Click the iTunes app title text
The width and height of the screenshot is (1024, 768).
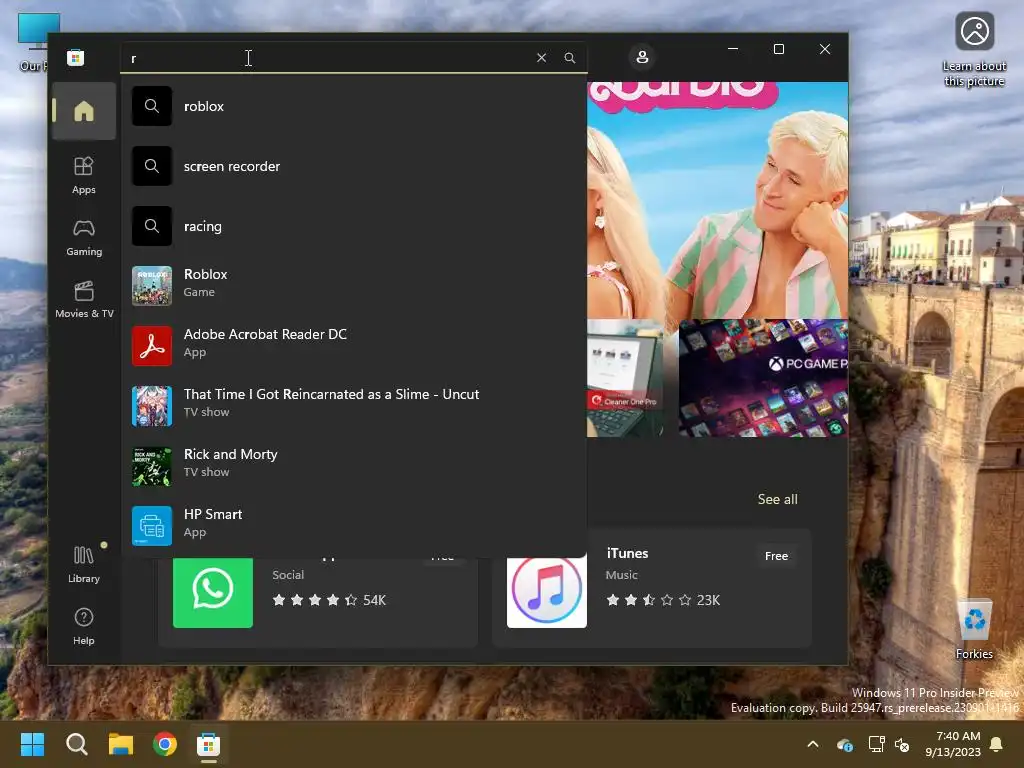click(627, 553)
